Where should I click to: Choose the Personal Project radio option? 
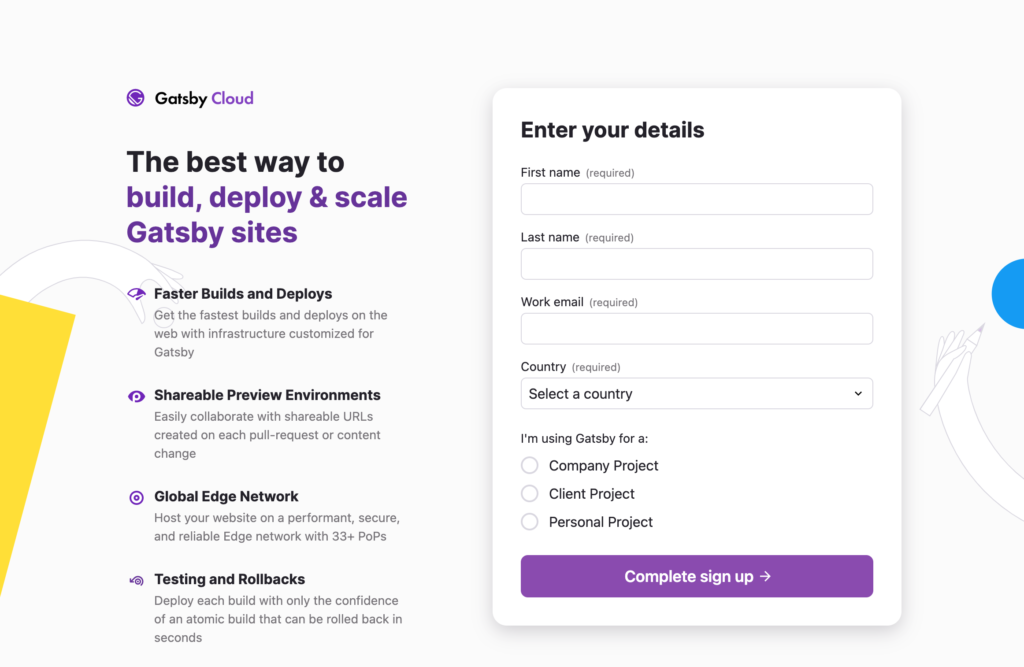pyautogui.click(x=530, y=521)
